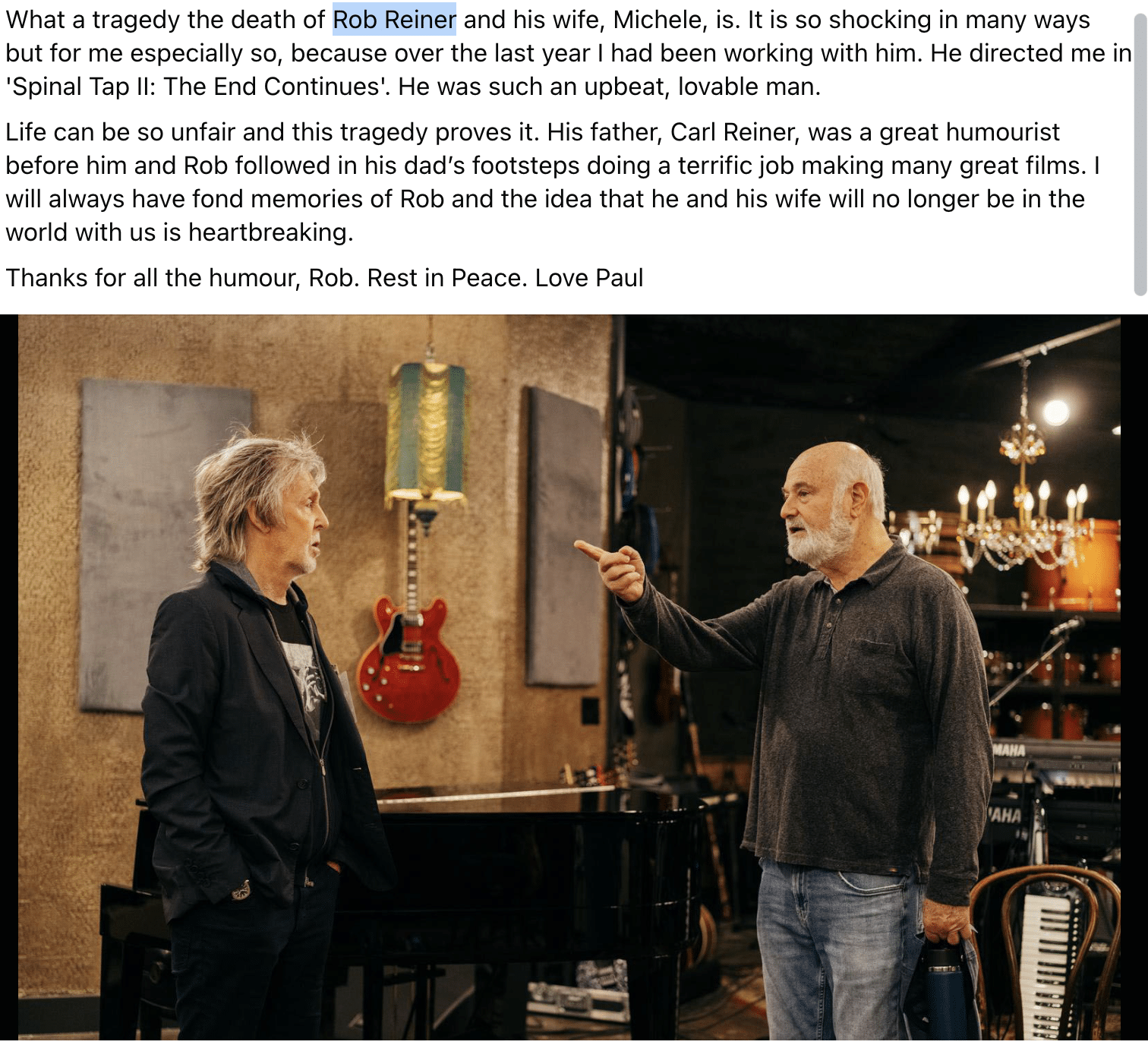Click the words "Spinal Tap II: The End Continues"
The image size is (1148, 1048).
(197, 86)
